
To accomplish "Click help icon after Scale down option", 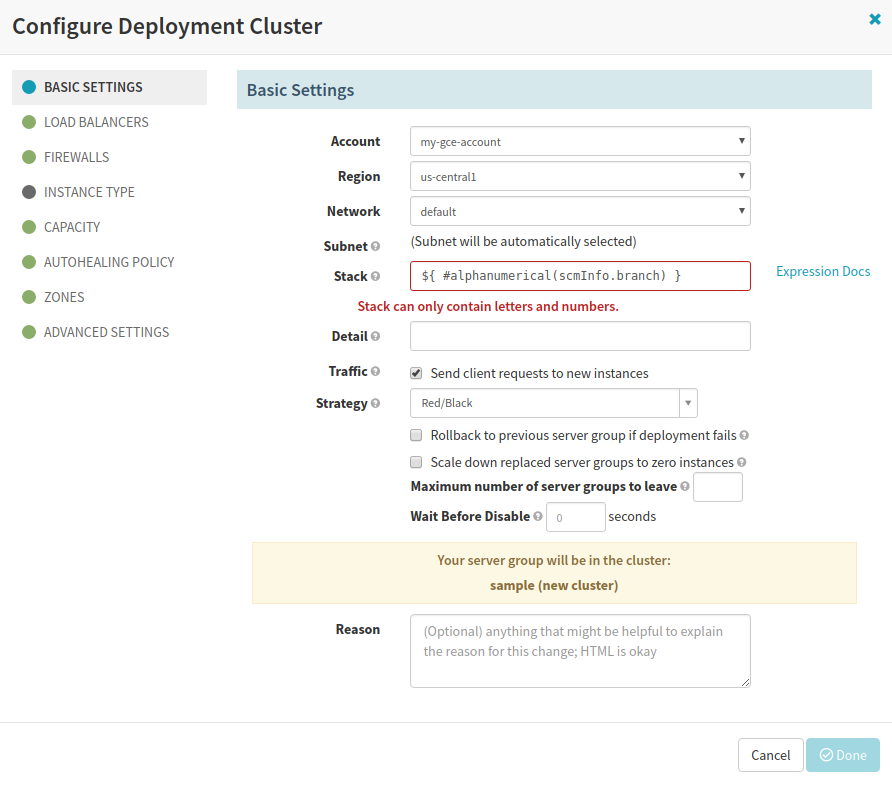I will coord(742,463).
